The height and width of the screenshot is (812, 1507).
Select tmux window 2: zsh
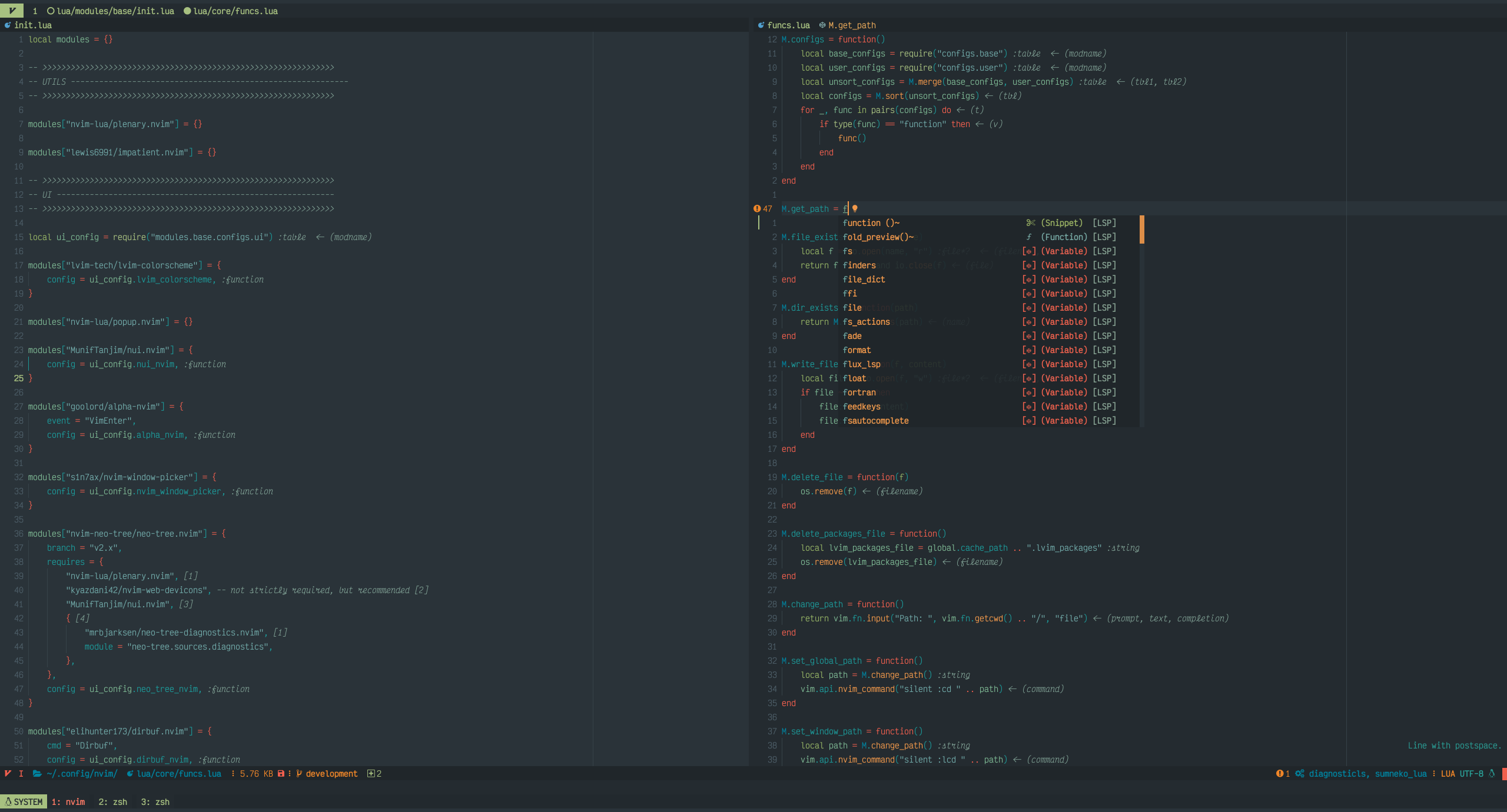(113, 802)
